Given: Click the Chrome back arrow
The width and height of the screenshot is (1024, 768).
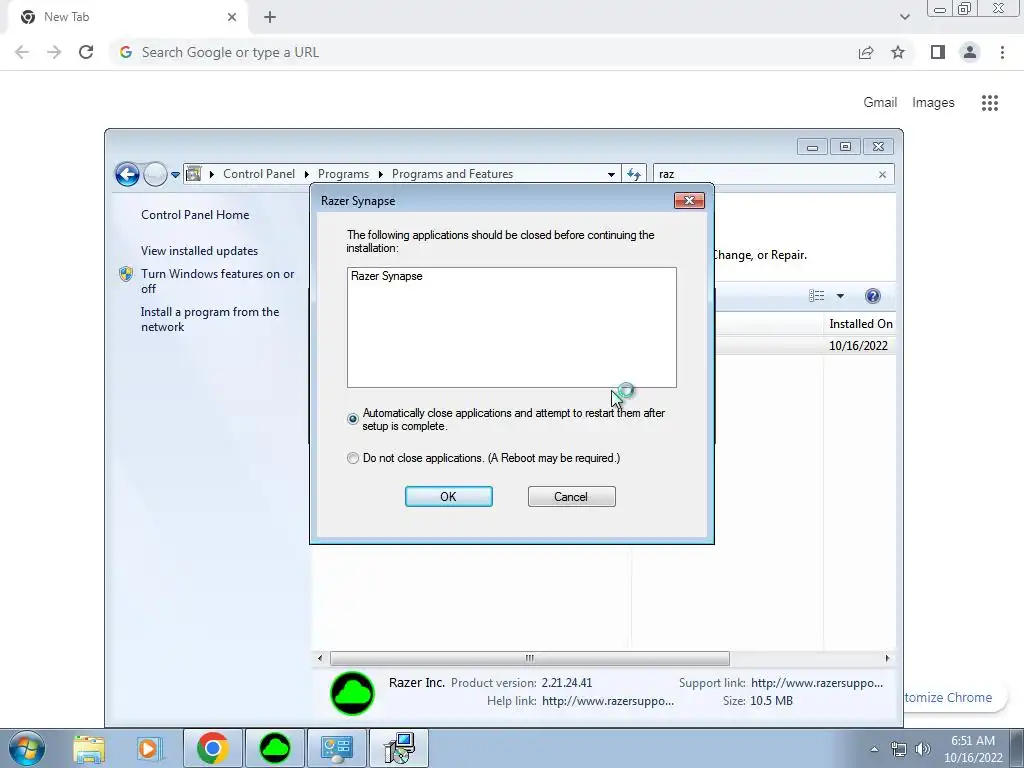Looking at the screenshot, I should click(x=22, y=52).
